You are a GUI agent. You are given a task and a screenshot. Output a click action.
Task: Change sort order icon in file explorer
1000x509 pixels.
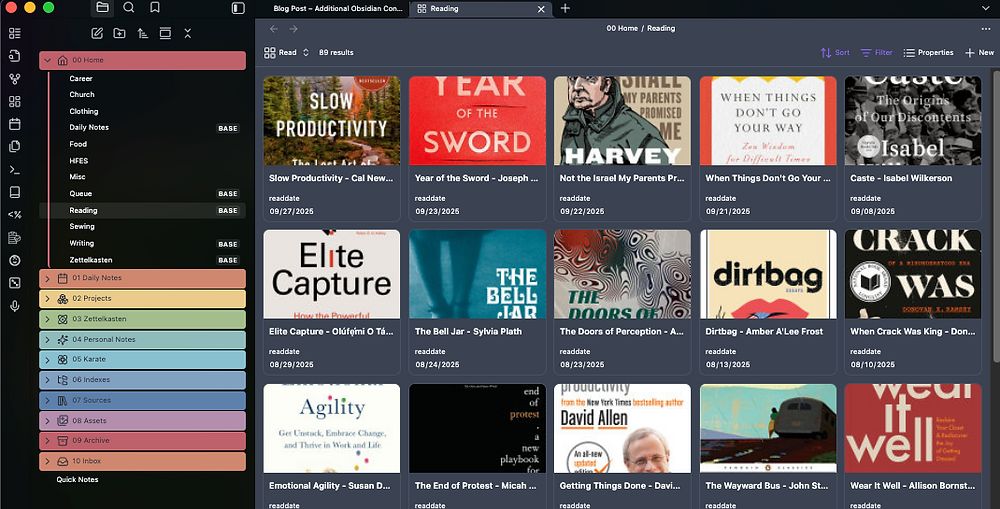click(x=143, y=33)
